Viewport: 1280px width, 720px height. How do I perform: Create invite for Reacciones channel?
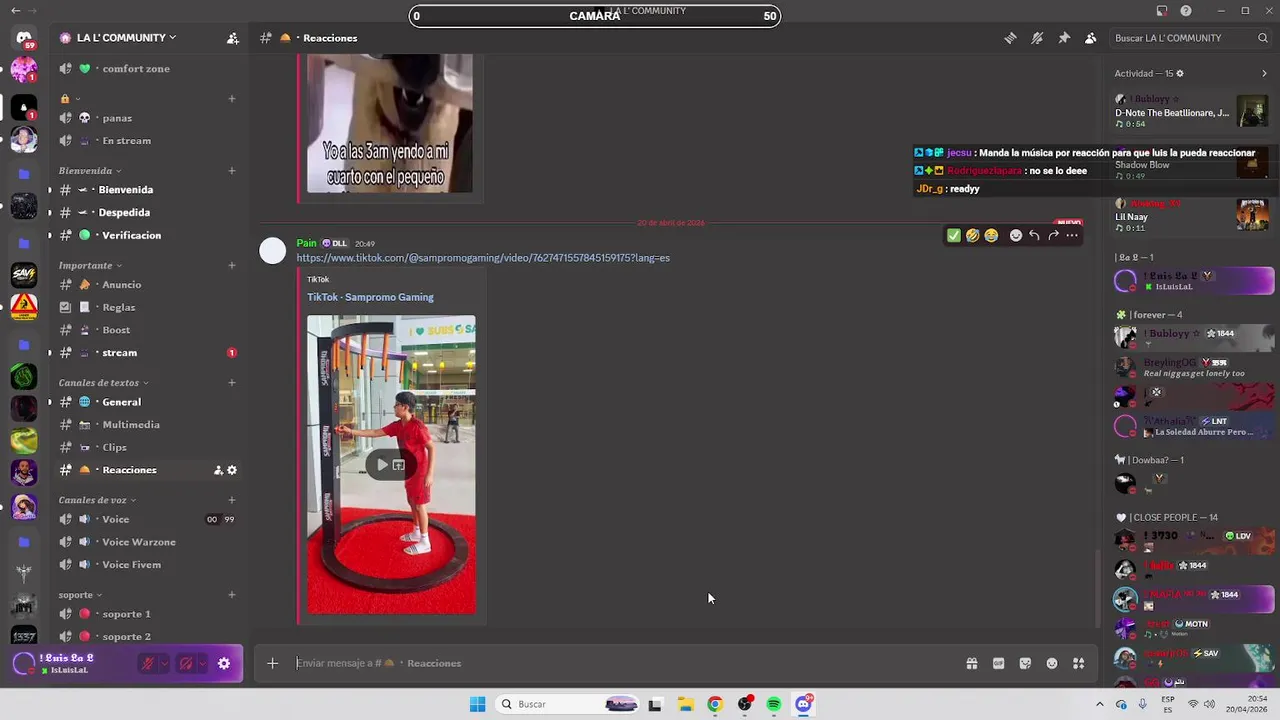(218, 470)
